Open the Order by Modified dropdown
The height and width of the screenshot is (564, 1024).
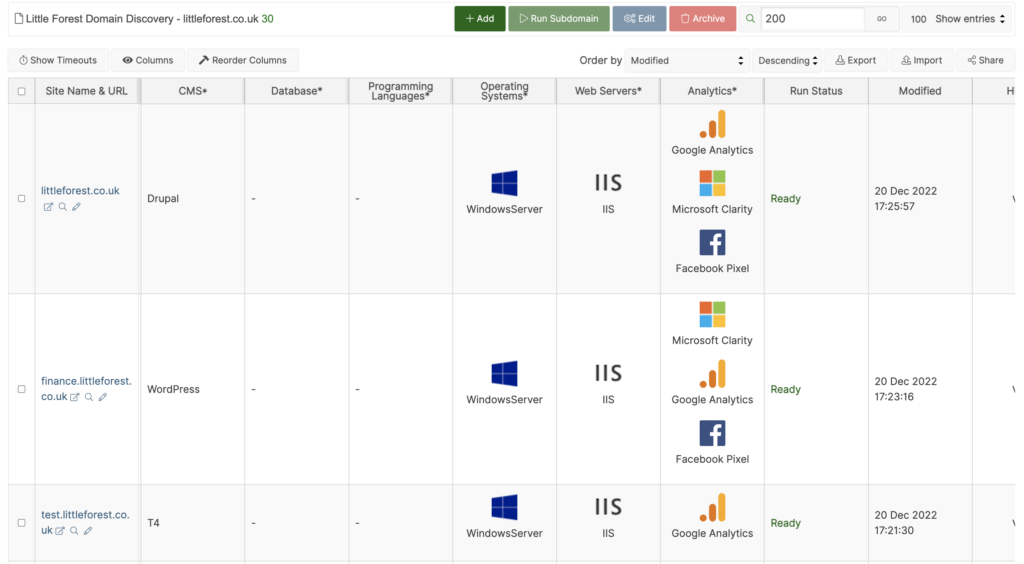pyautogui.click(x=687, y=60)
